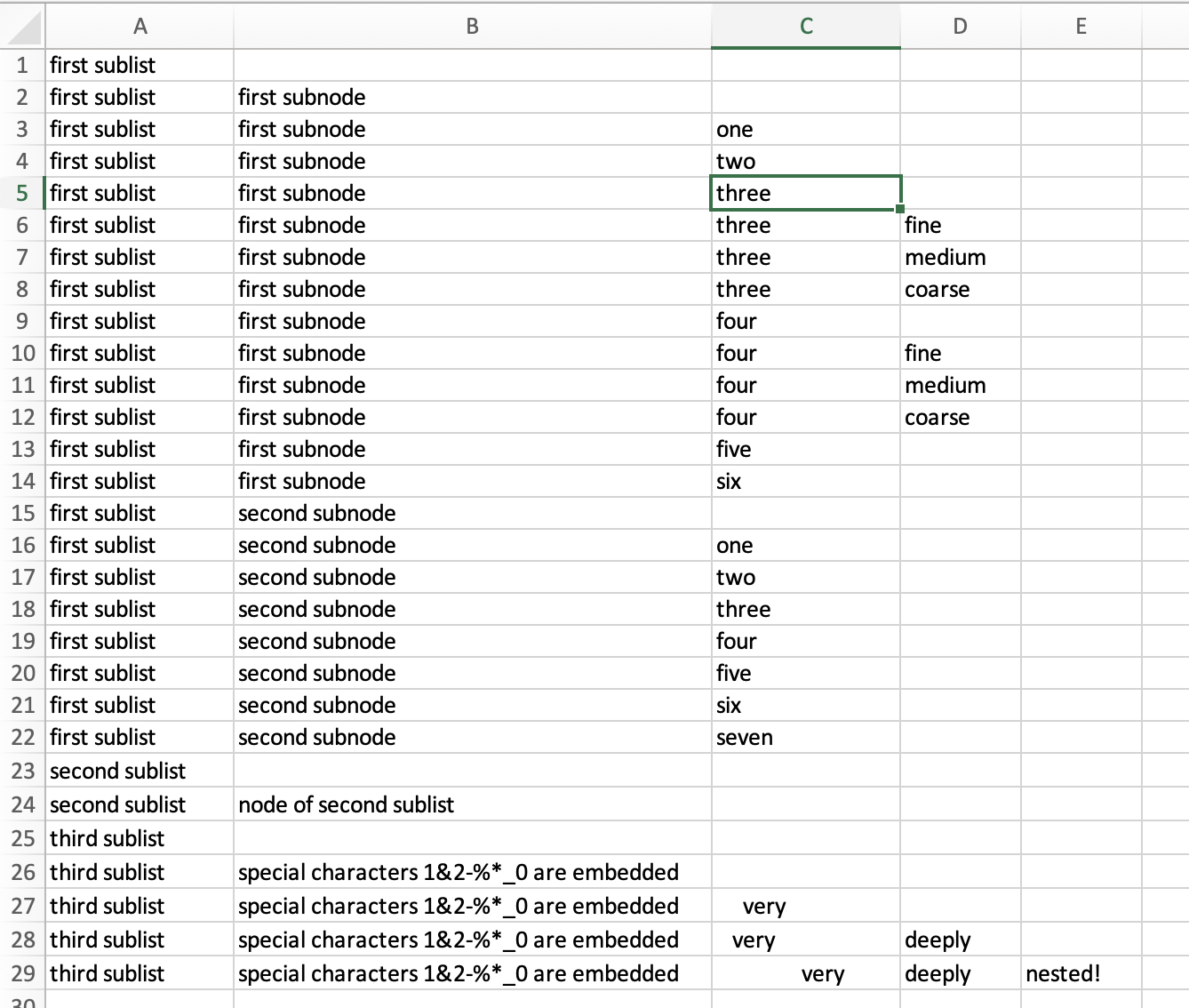Click cell A1 'first sublist'

click(x=140, y=65)
